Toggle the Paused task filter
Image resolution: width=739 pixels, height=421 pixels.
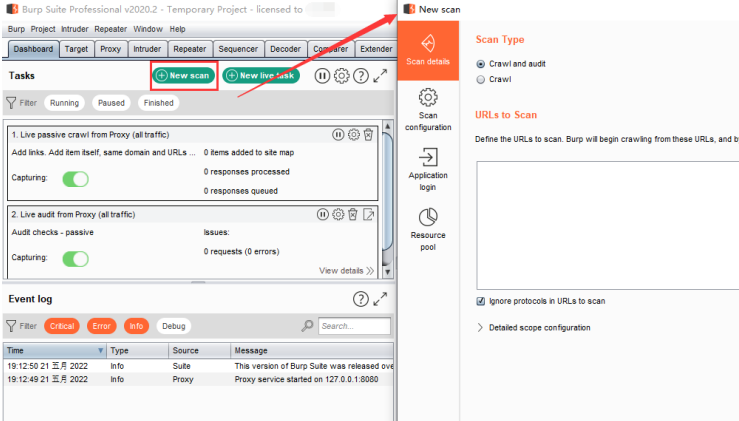coord(111,103)
